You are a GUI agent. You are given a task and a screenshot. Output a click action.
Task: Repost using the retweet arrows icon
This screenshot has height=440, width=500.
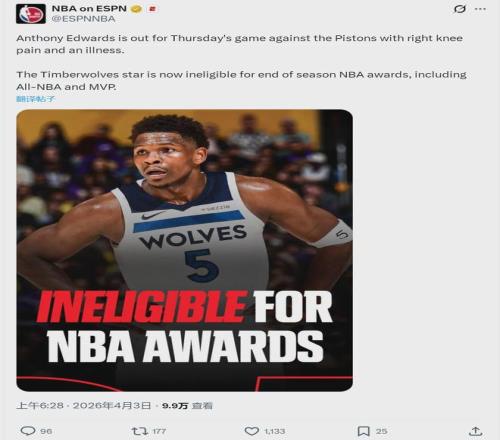(140, 431)
